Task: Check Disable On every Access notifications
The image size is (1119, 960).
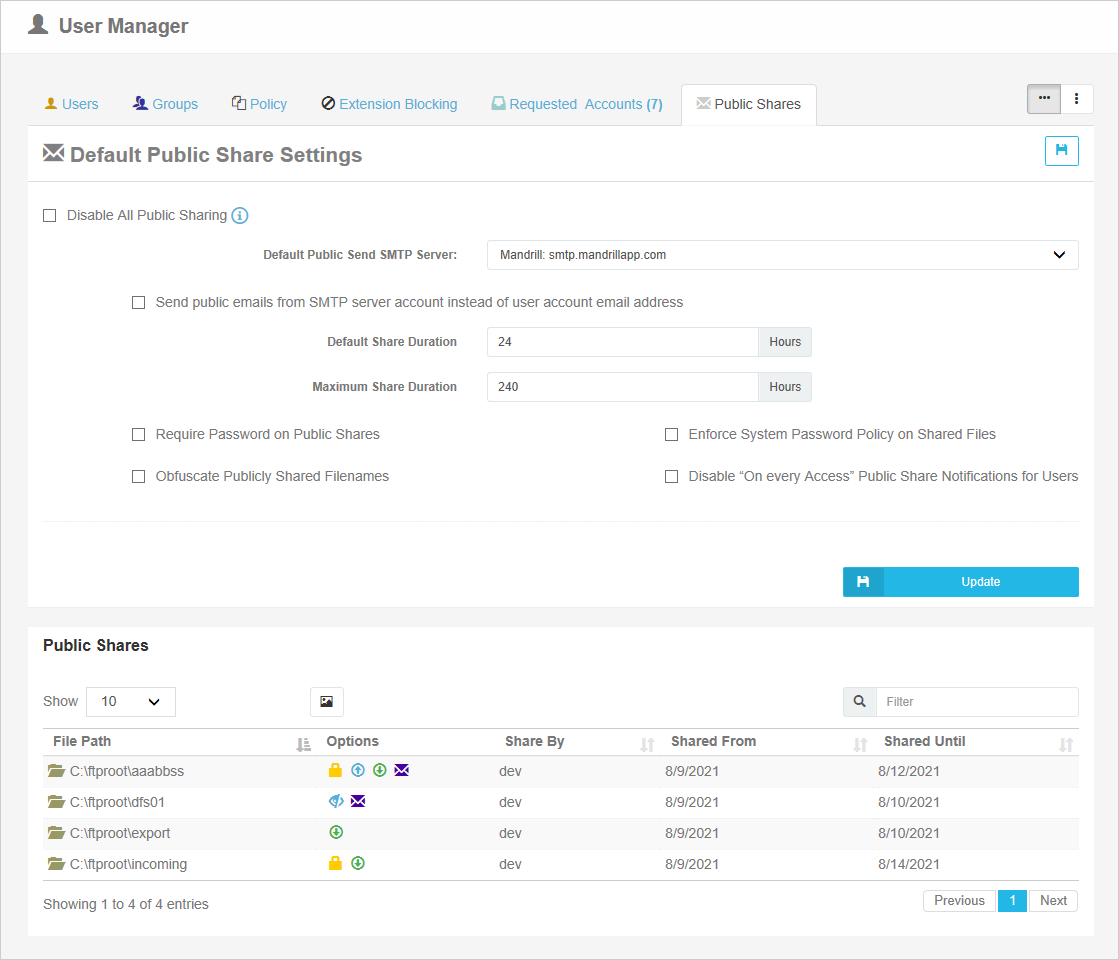Action: (672, 477)
